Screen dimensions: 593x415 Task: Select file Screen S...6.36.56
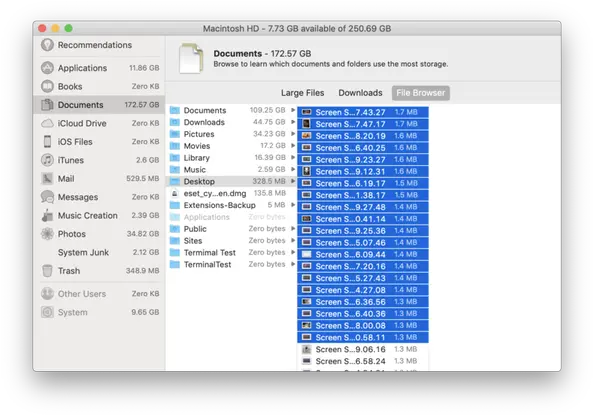[363, 302]
